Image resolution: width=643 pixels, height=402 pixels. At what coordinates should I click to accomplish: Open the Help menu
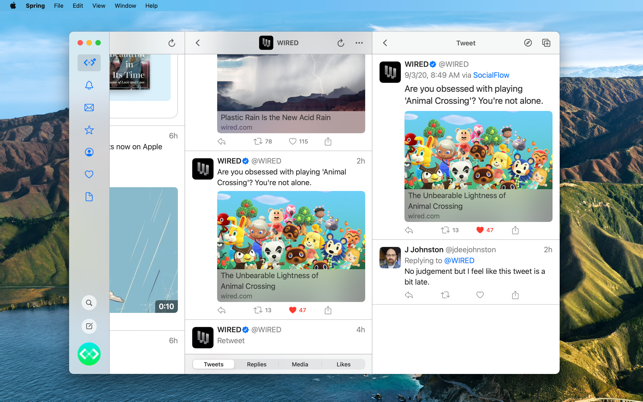pos(151,6)
